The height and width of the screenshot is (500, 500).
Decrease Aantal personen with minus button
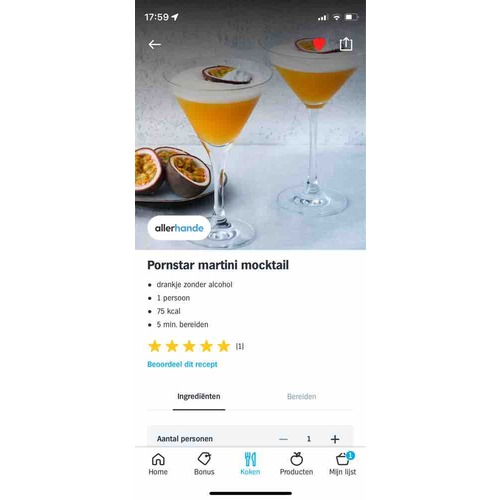click(283, 439)
